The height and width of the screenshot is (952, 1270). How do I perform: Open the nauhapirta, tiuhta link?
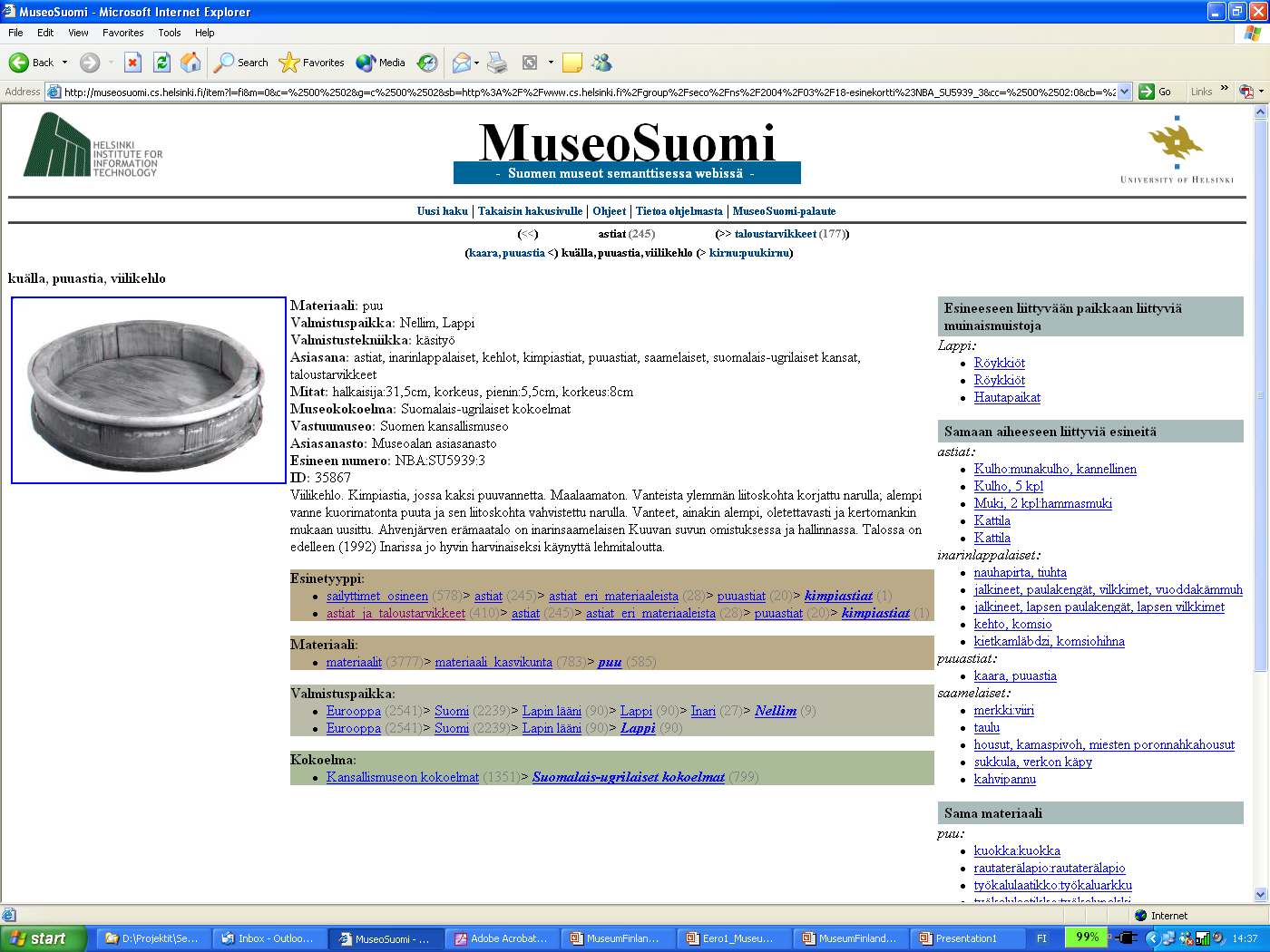click(x=1021, y=572)
